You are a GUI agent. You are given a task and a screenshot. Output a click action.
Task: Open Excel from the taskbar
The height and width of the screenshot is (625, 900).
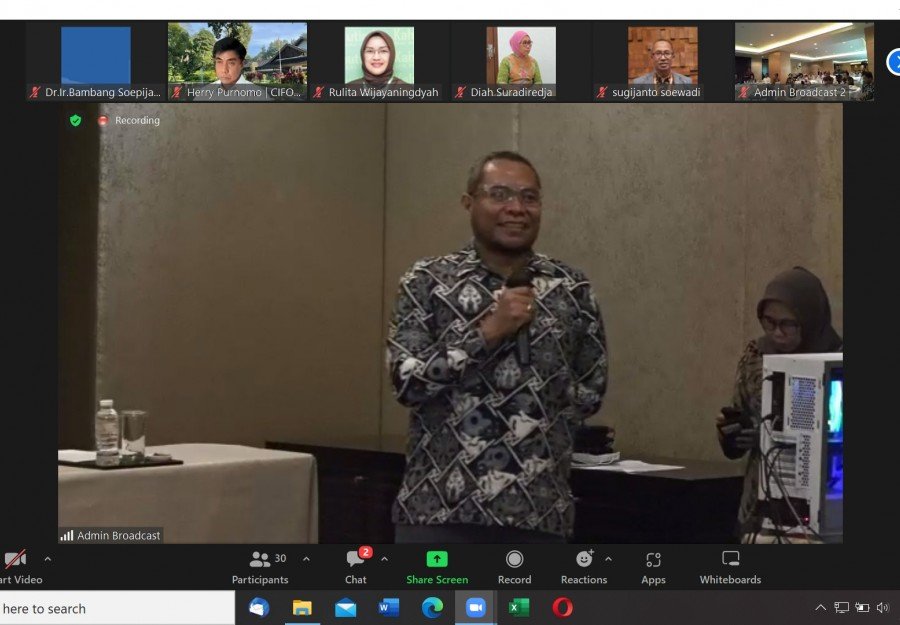(x=519, y=608)
